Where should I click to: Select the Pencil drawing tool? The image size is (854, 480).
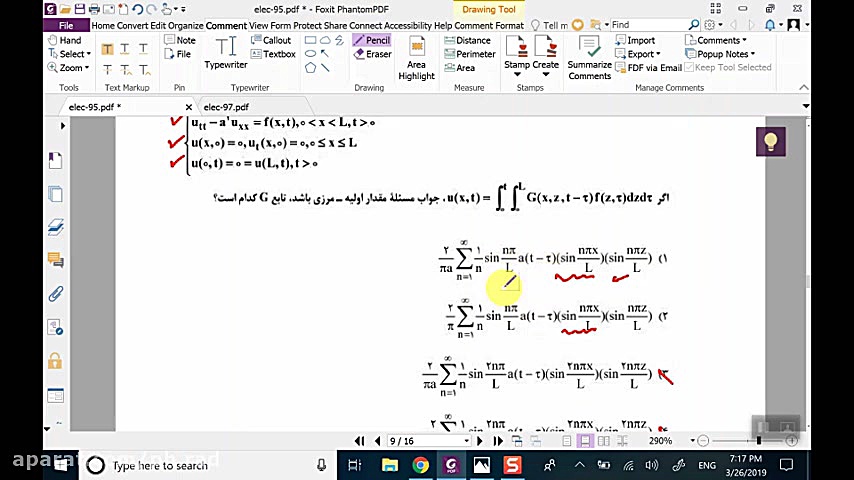(371, 40)
